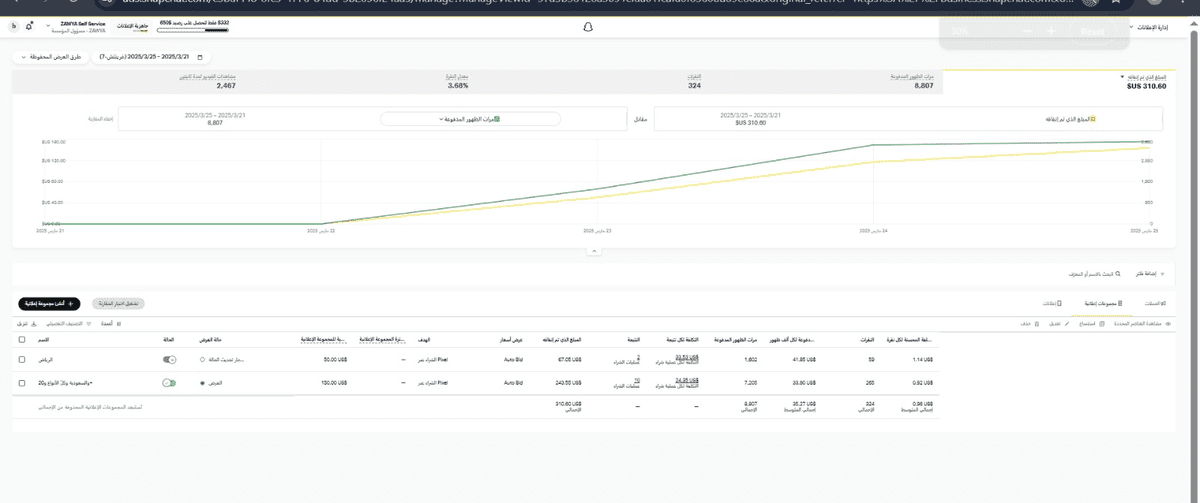Open the paid impressions metric dropdown
Screen dimensions: 1200x503
pyautogui.click(x=470, y=119)
